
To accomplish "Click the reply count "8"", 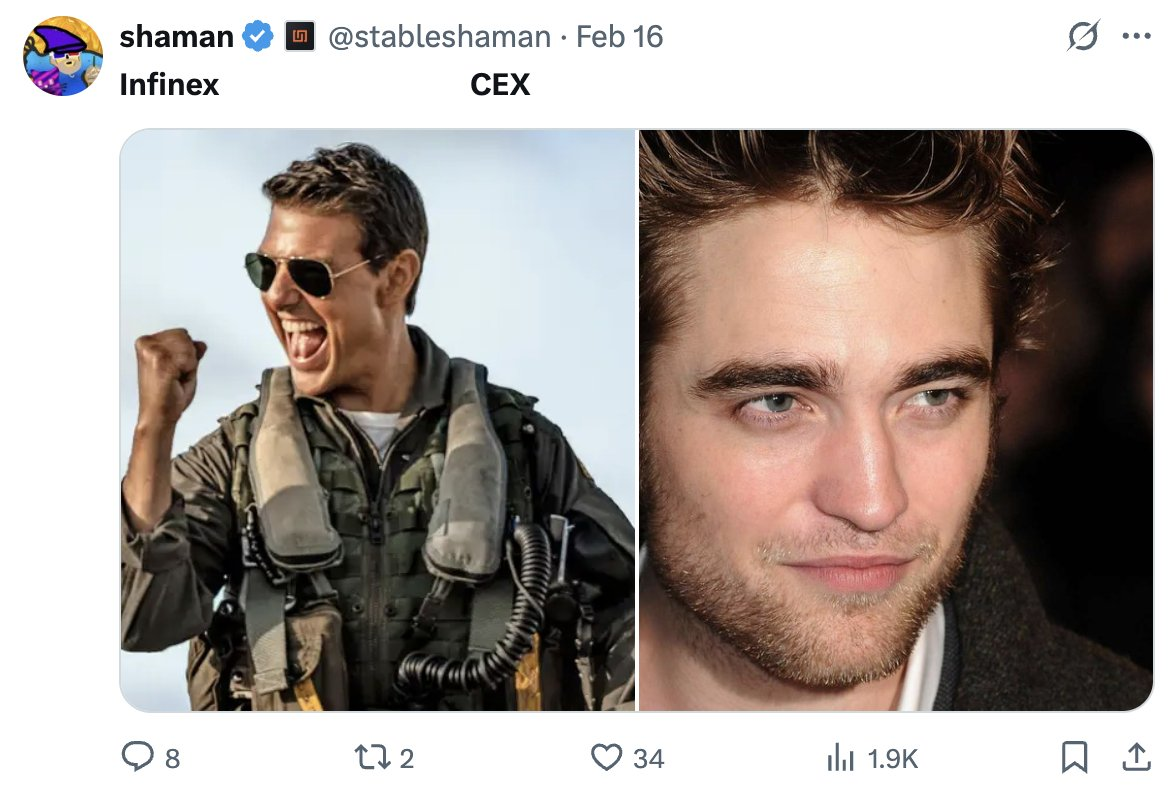I will 172,759.
